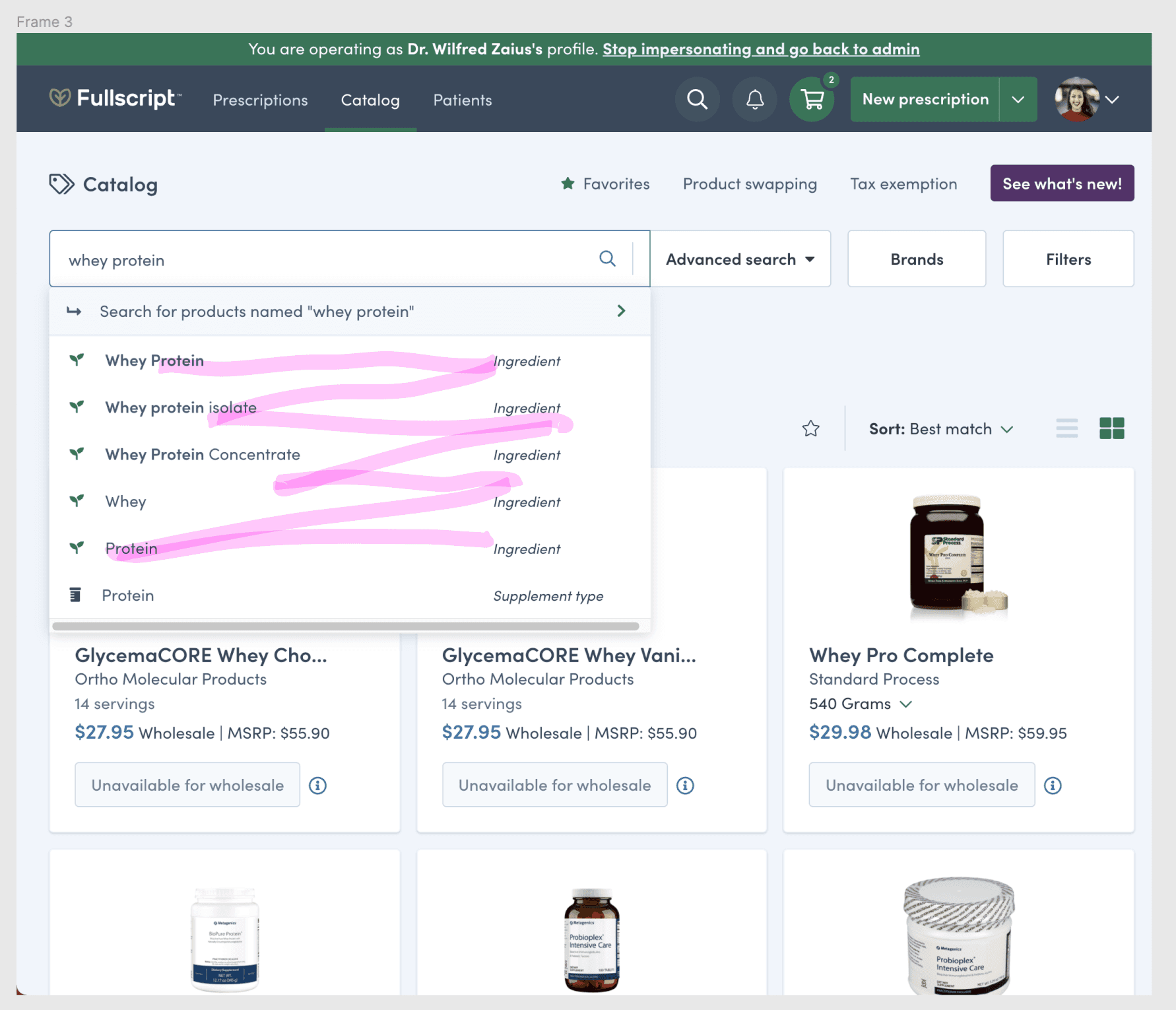The height and width of the screenshot is (1010, 1176).
Task: Select Protein Supplement type suggestion
Action: coord(350,595)
